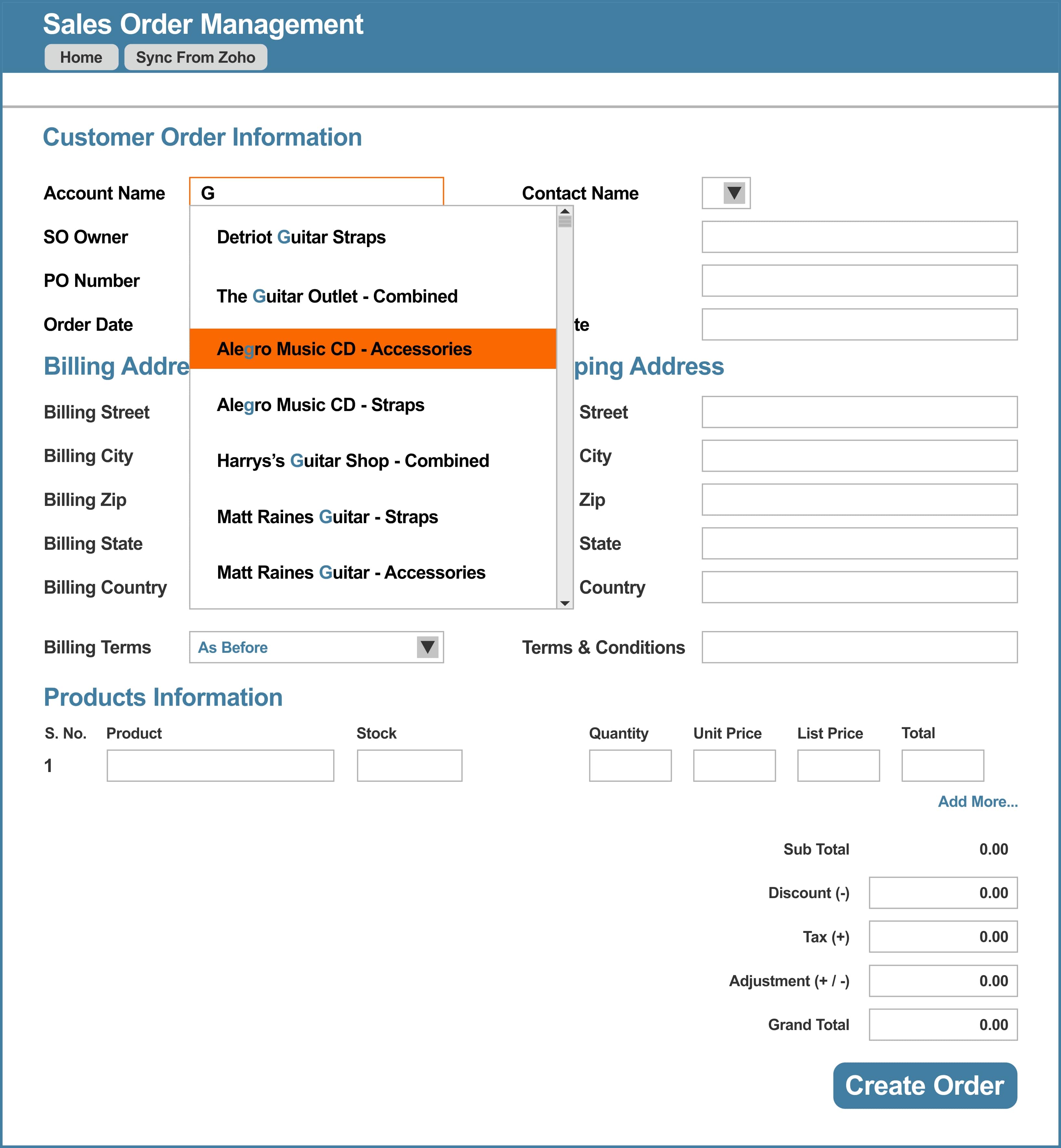The width and height of the screenshot is (1061, 1148).
Task: Select Alegro Music CD - Straps
Action: 321,405
